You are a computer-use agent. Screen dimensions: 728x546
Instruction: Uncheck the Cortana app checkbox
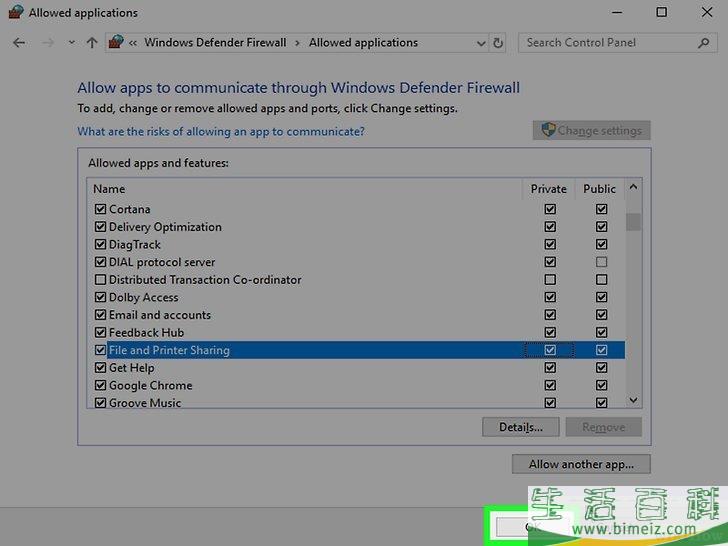pyautogui.click(x=100, y=210)
